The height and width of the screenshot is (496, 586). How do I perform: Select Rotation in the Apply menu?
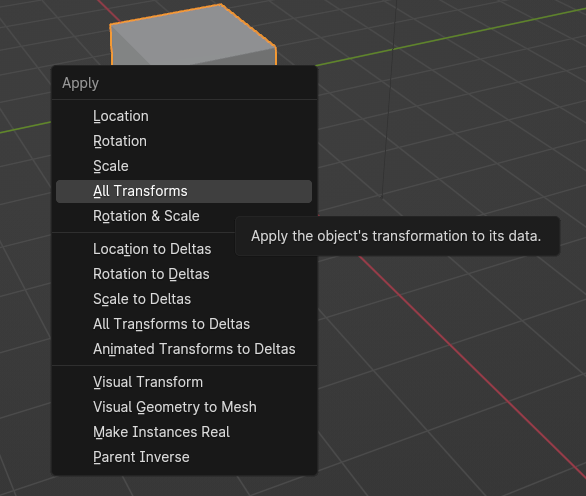[184, 141]
